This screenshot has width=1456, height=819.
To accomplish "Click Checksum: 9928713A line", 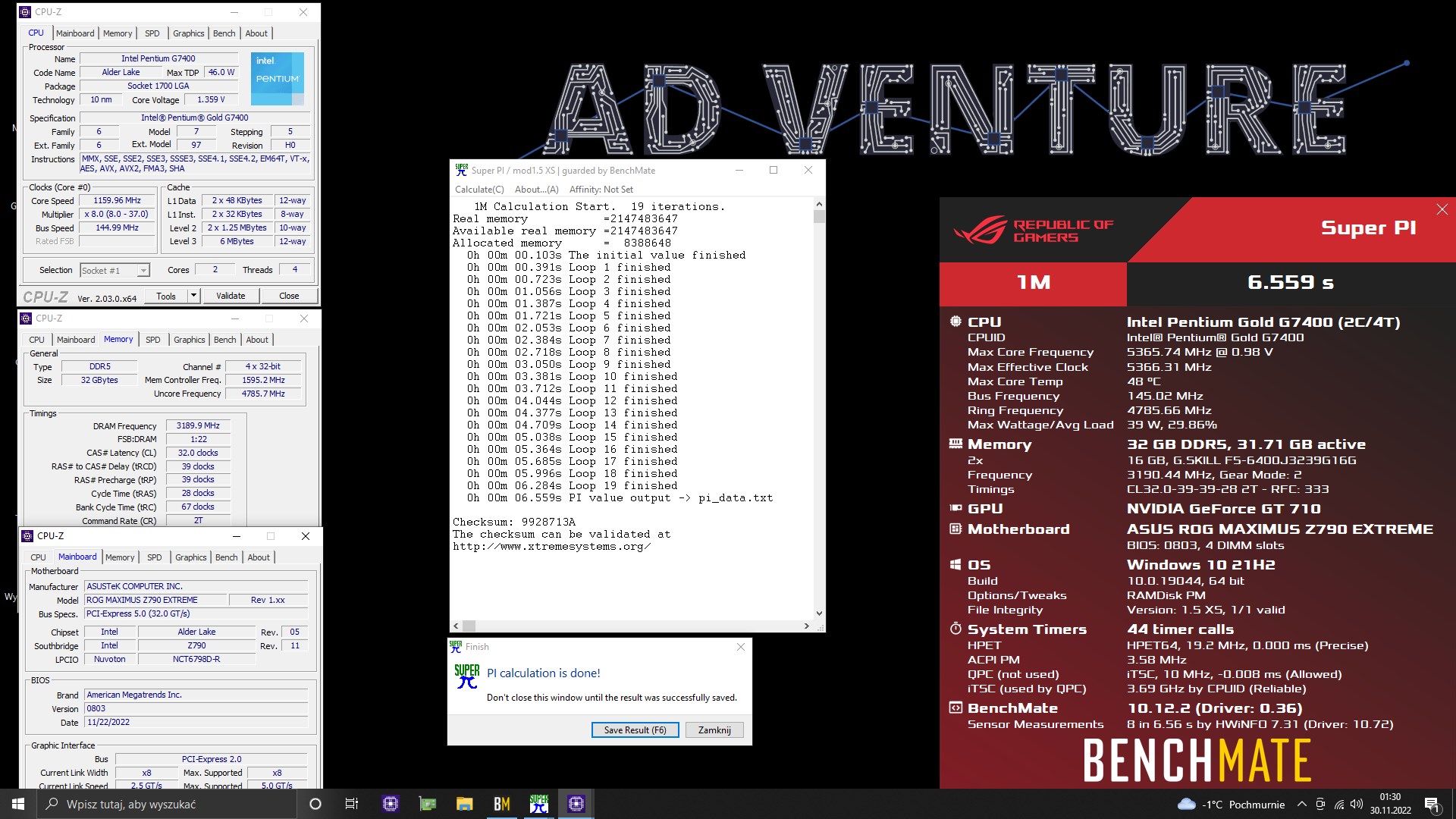I will pos(514,522).
